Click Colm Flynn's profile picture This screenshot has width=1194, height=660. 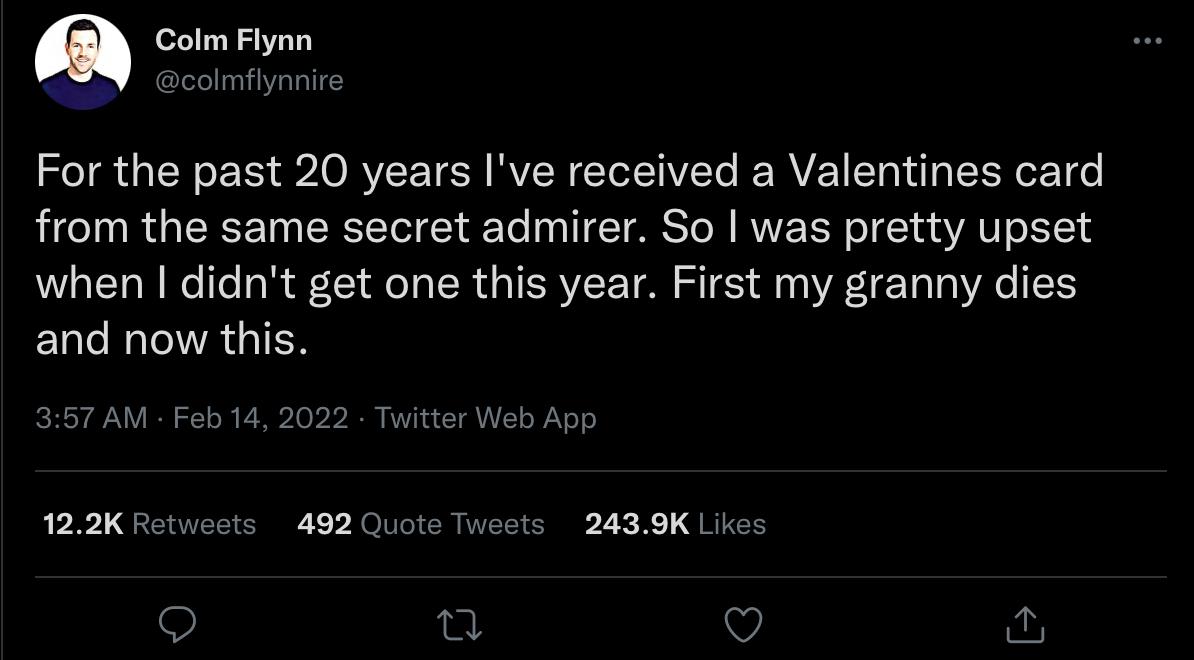83,62
